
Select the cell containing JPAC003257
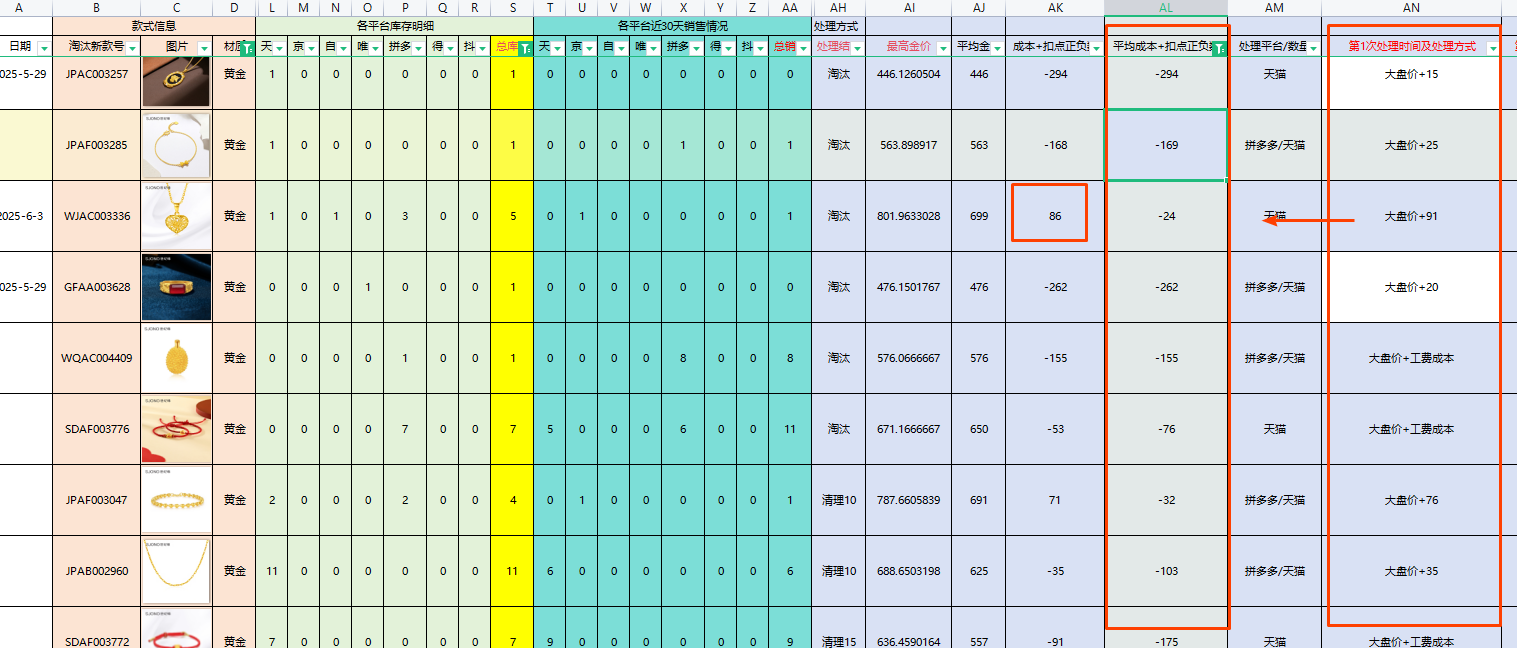point(96,74)
